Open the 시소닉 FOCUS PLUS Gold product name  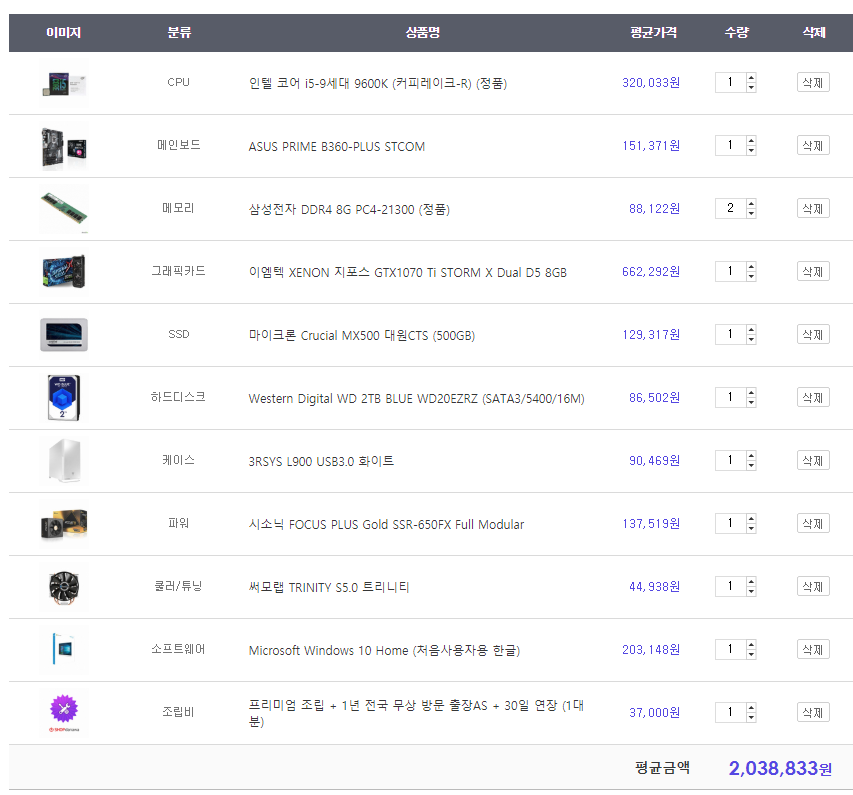coord(386,524)
